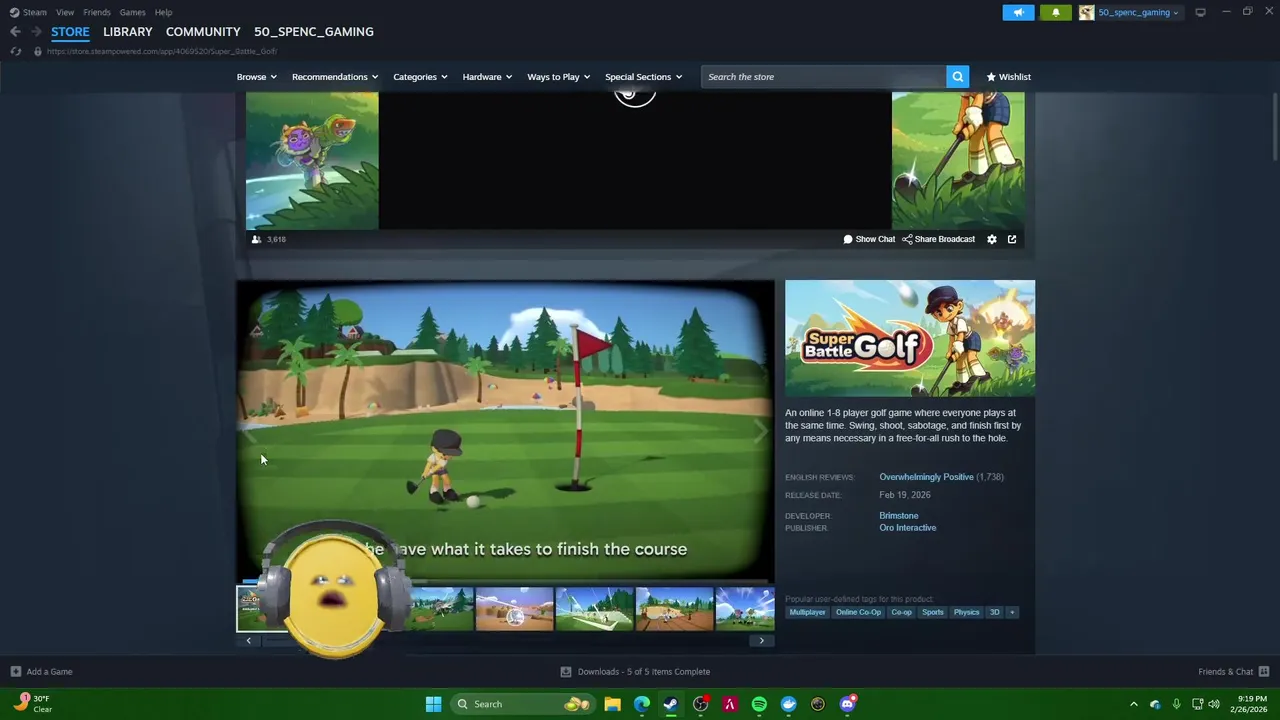
Task: Open the Windows Start menu
Action: 433,704
